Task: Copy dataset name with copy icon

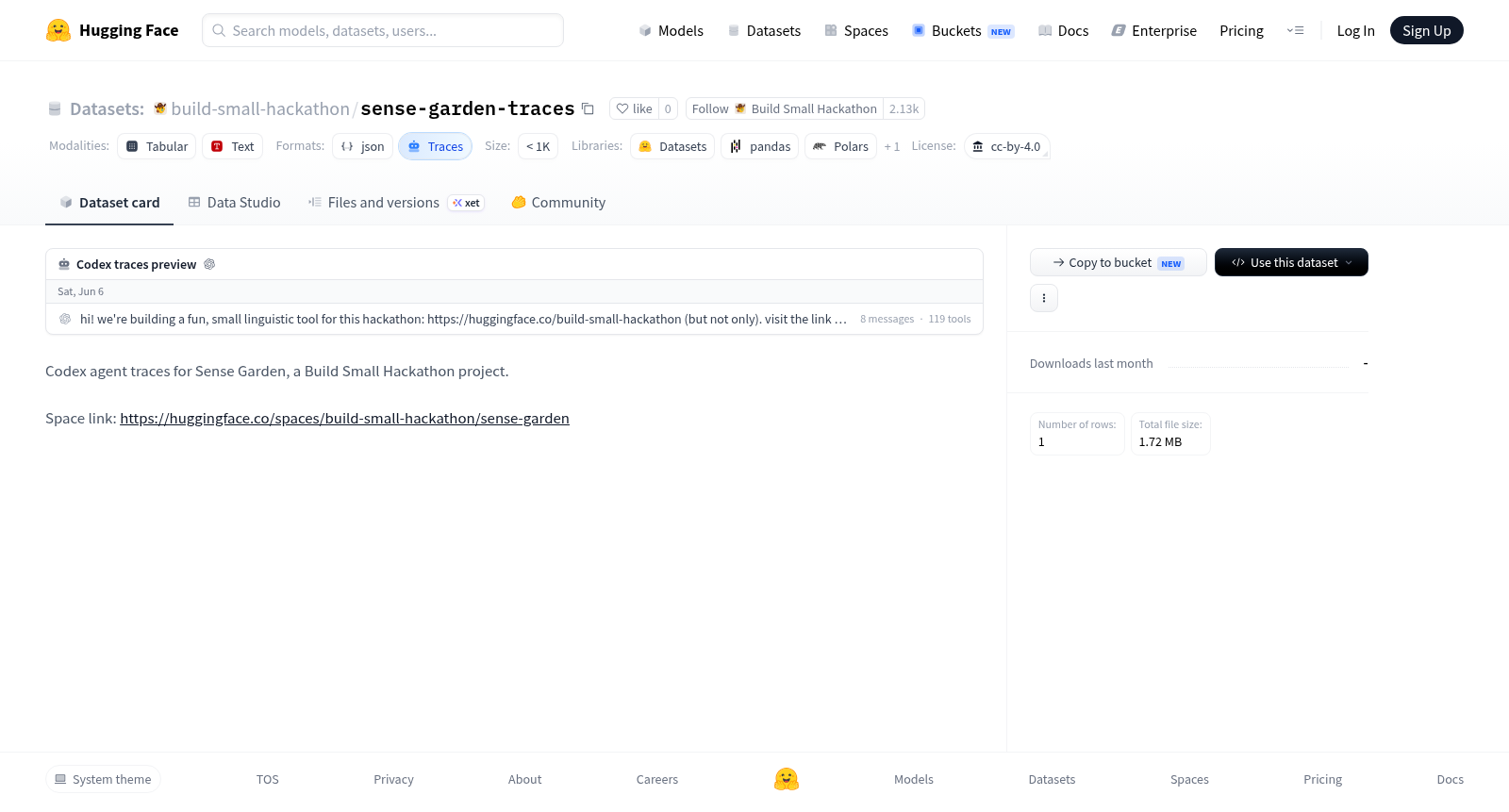Action: (588, 108)
